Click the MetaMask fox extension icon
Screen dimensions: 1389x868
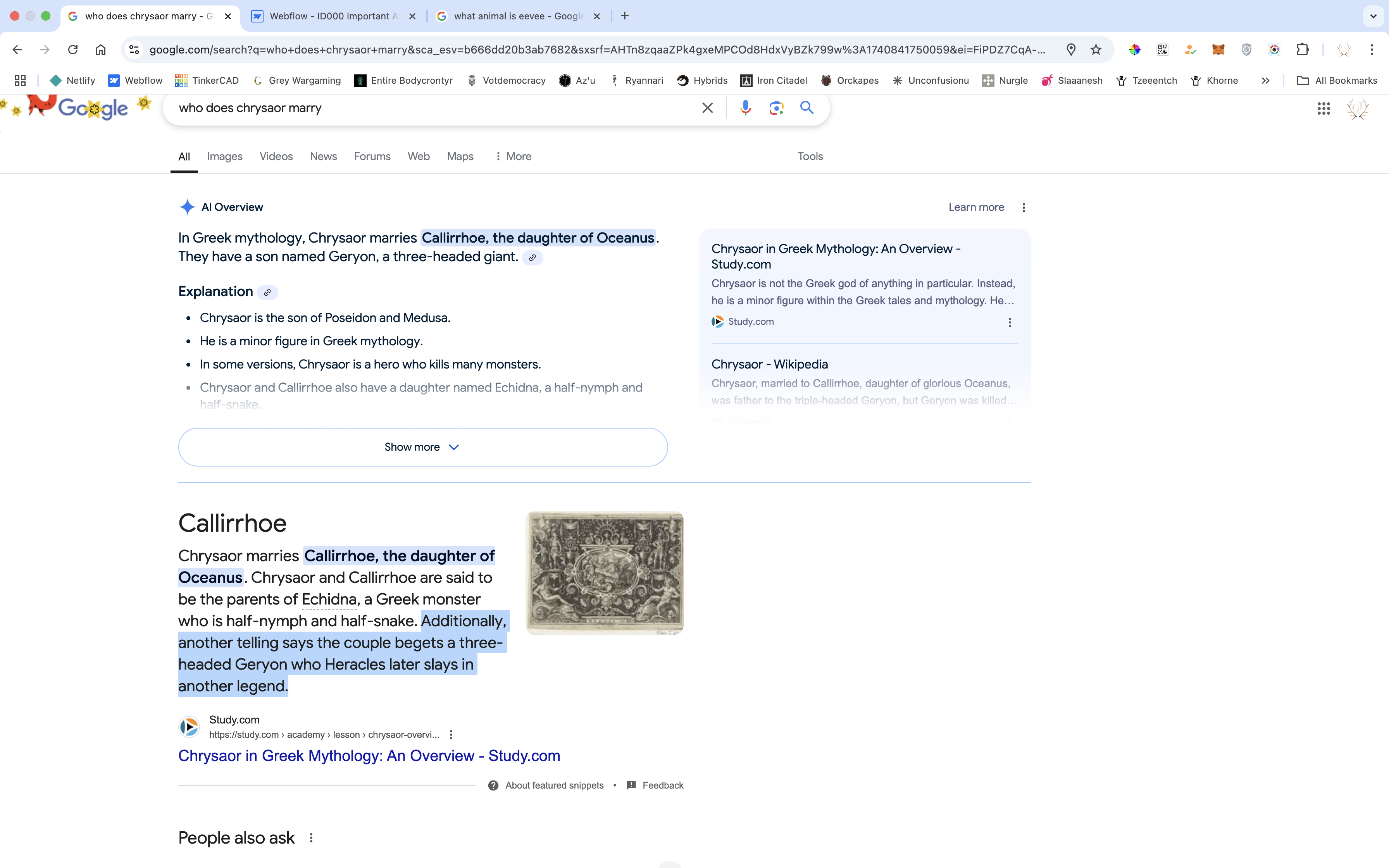point(1218,50)
